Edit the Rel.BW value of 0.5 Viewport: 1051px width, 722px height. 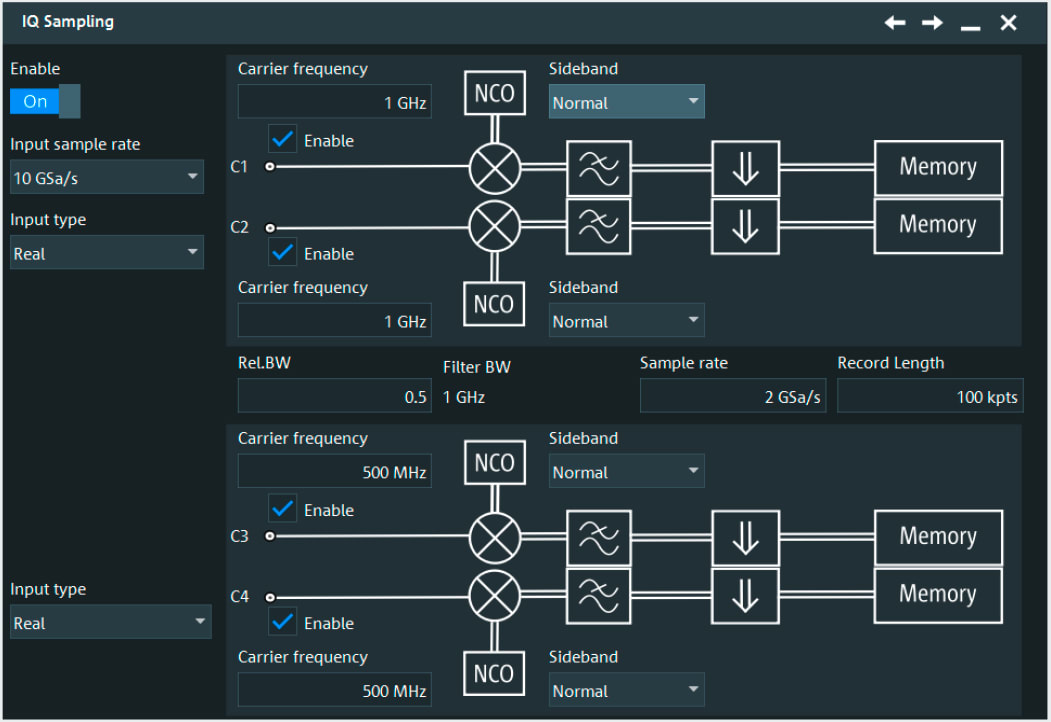point(334,395)
